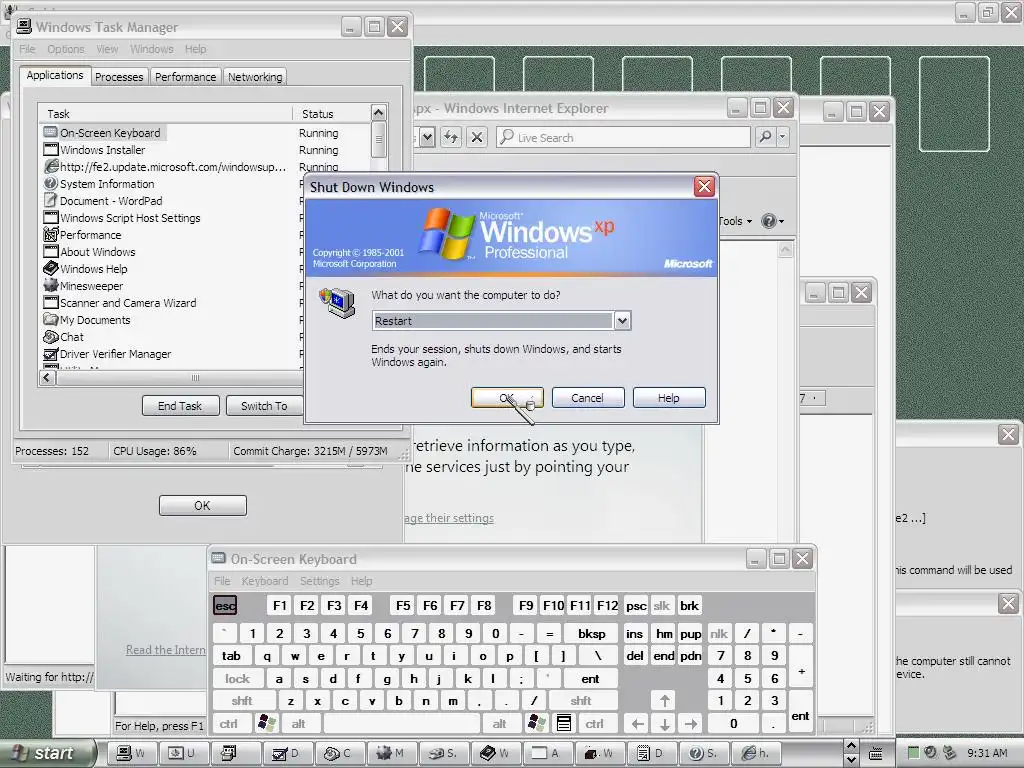Click the End Task button
Screen dimensions: 1024x768
180,406
